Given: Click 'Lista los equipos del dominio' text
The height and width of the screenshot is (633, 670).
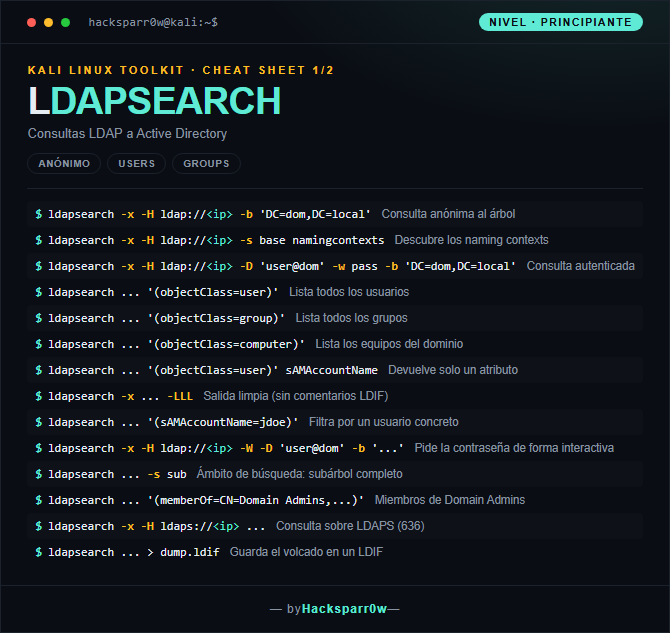Looking at the screenshot, I should coord(389,344).
